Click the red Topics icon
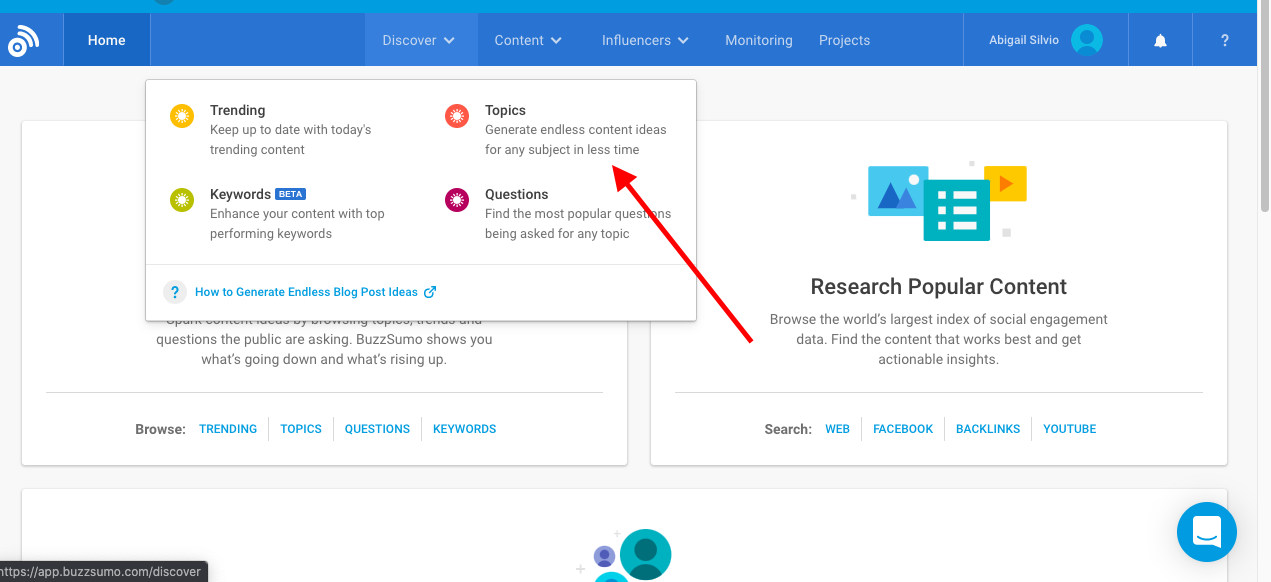Image resolution: width=1271 pixels, height=582 pixels. click(457, 116)
